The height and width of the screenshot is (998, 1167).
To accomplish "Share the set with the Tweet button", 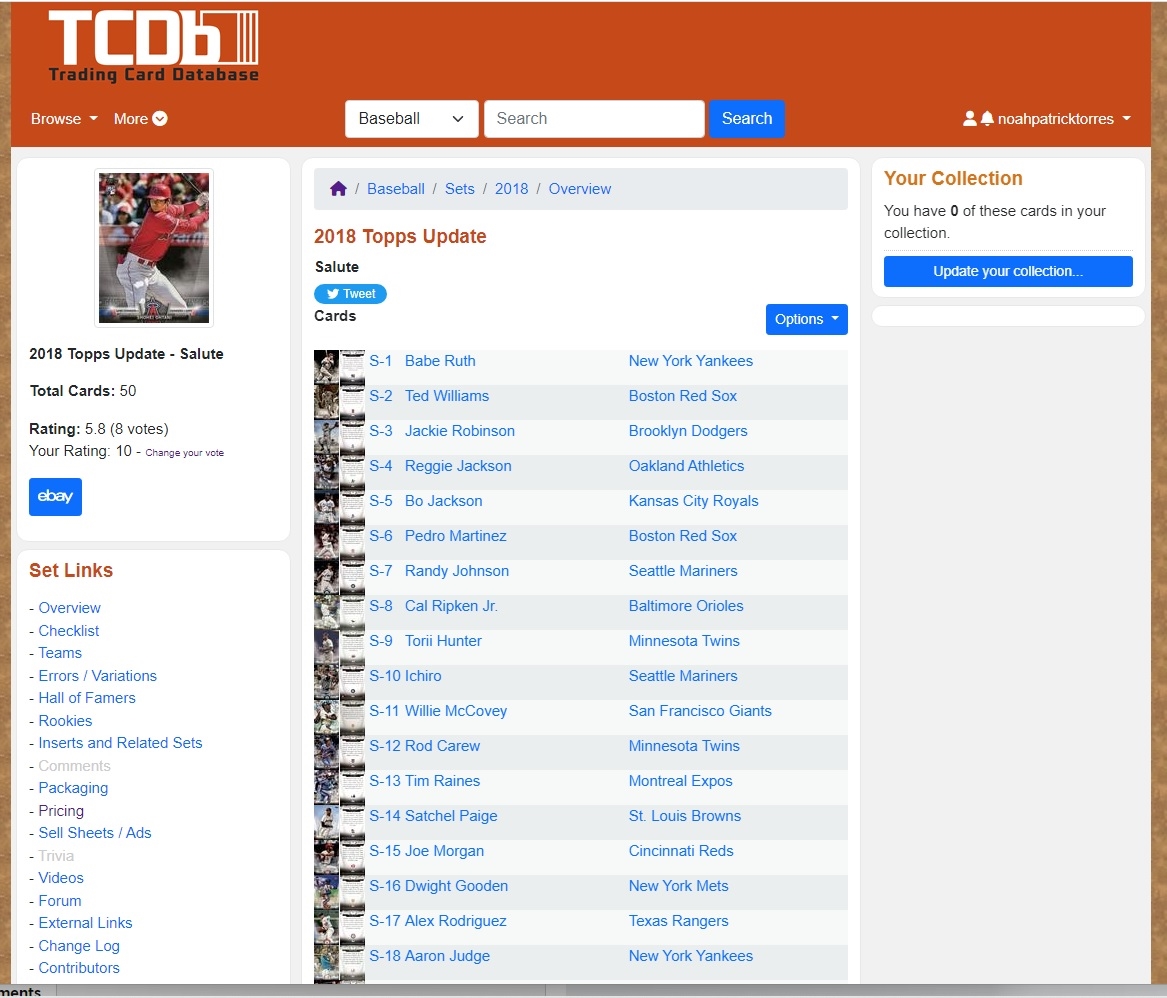I will point(350,294).
